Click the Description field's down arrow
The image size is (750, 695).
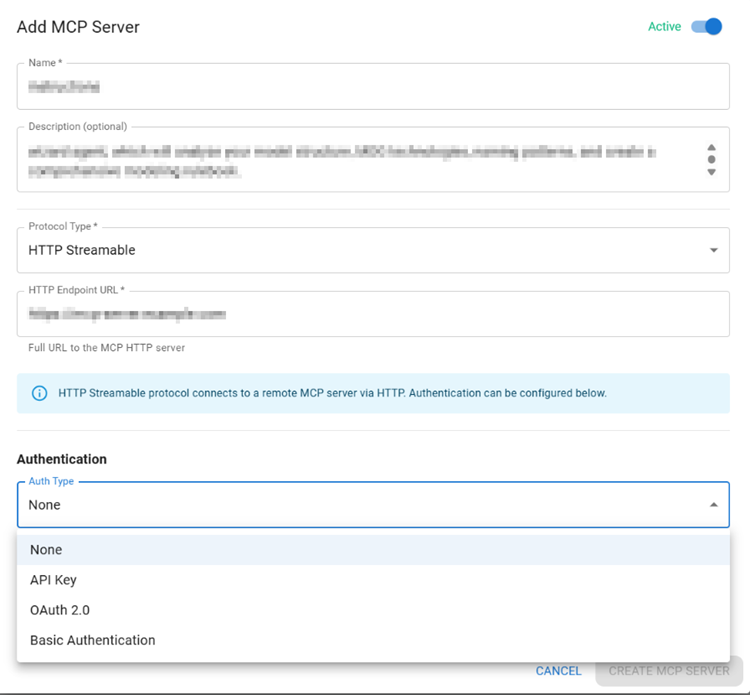tap(712, 172)
